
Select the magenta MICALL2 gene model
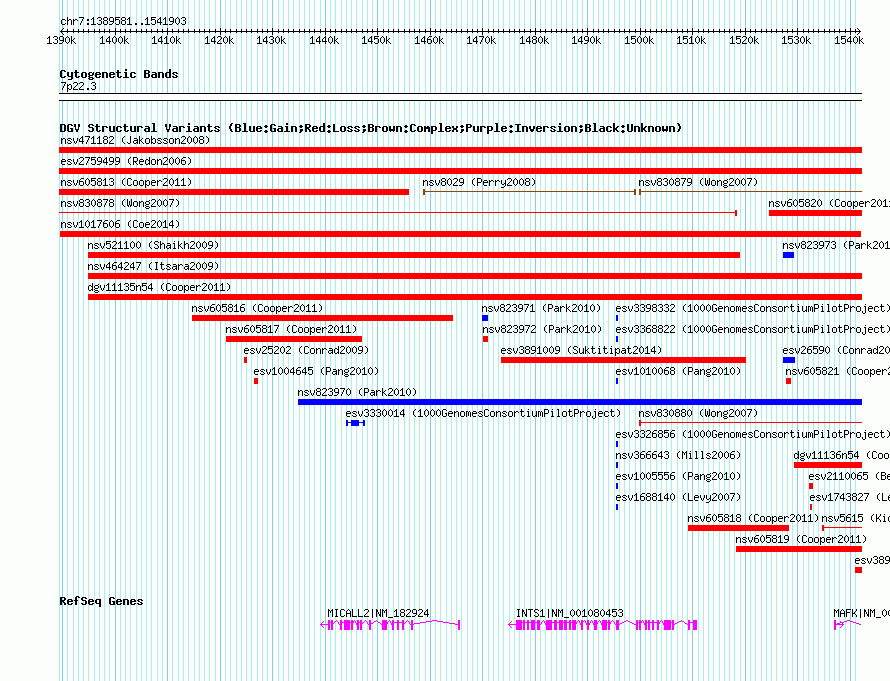coord(390,625)
